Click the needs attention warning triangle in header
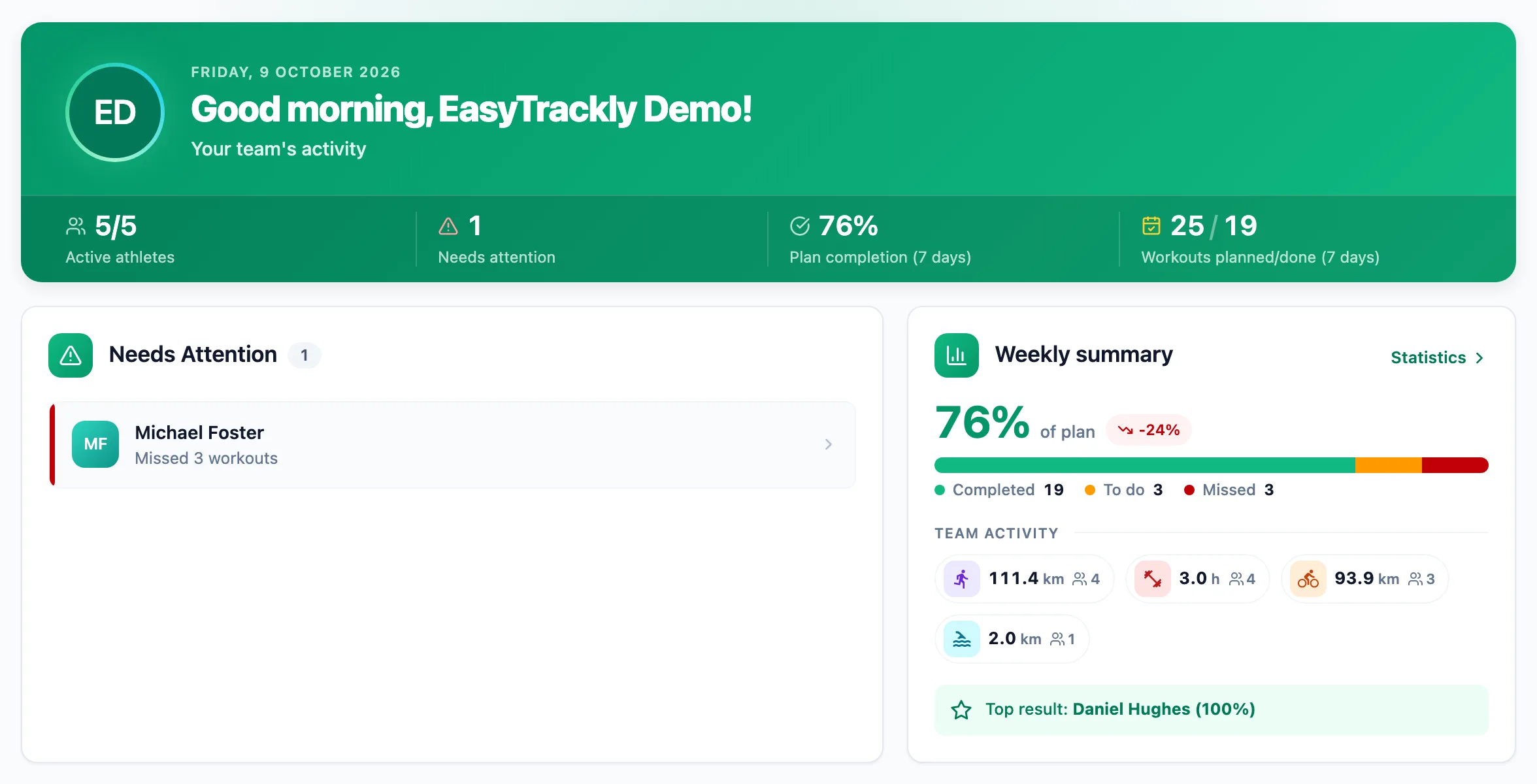Viewport: 1537px width, 784px height. [448, 226]
